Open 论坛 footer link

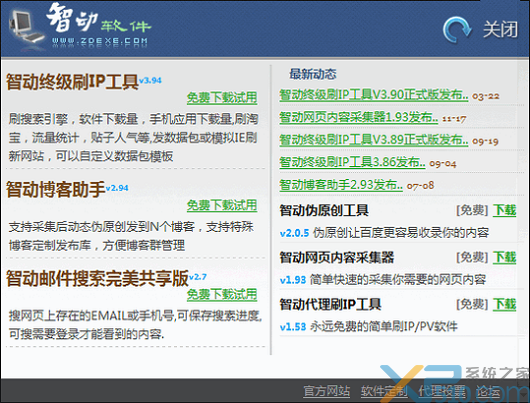tap(488, 392)
